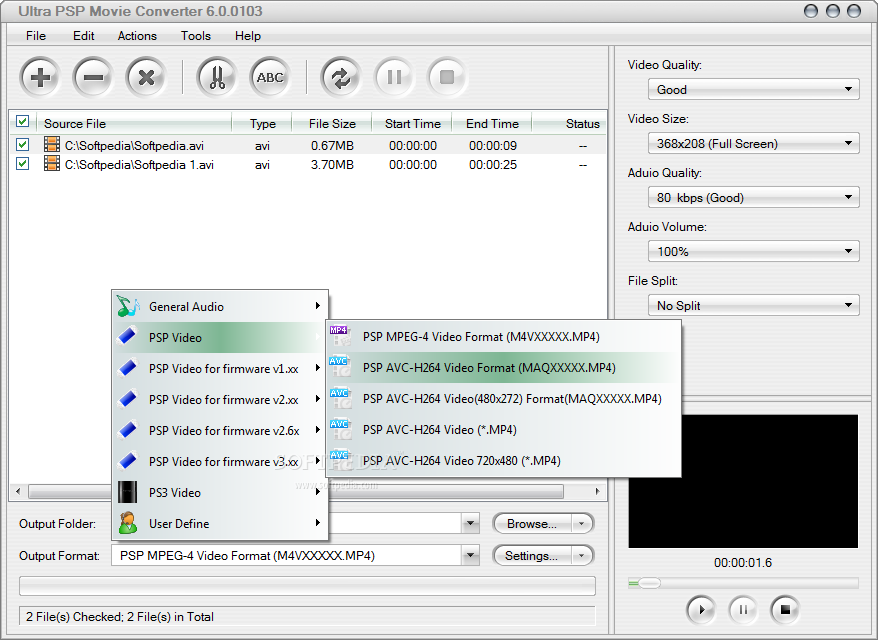Open the File Split dropdown
The image size is (878, 640).
tap(753, 305)
